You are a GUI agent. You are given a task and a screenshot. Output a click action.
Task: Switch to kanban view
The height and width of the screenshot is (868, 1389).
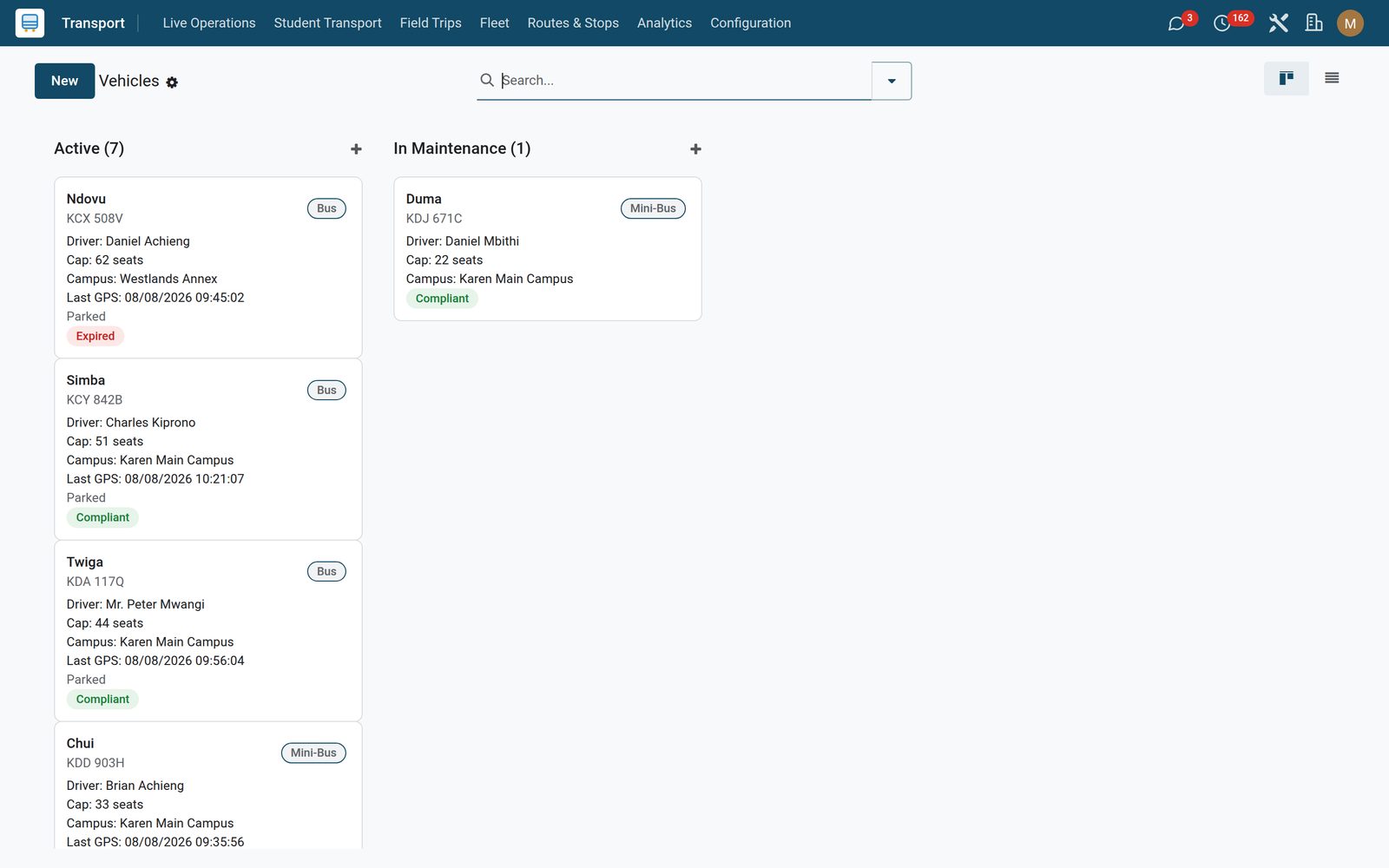pos(1286,78)
